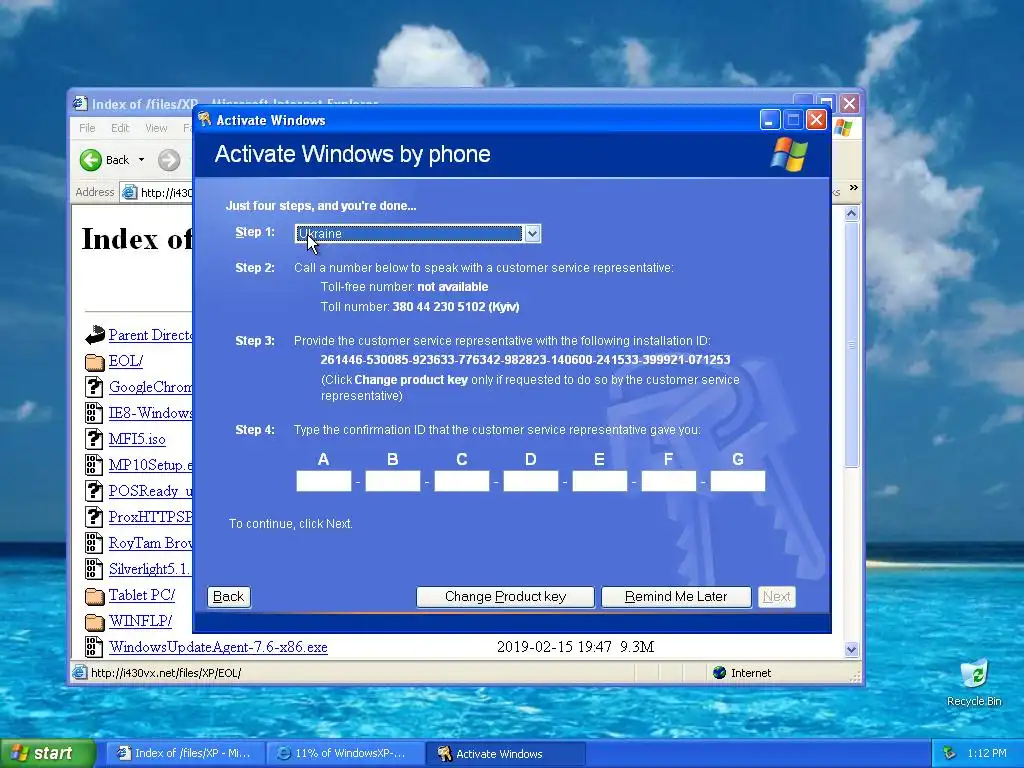
Task: Close the Activate Windows dialog
Action: pyautogui.click(x=816, y=120)
